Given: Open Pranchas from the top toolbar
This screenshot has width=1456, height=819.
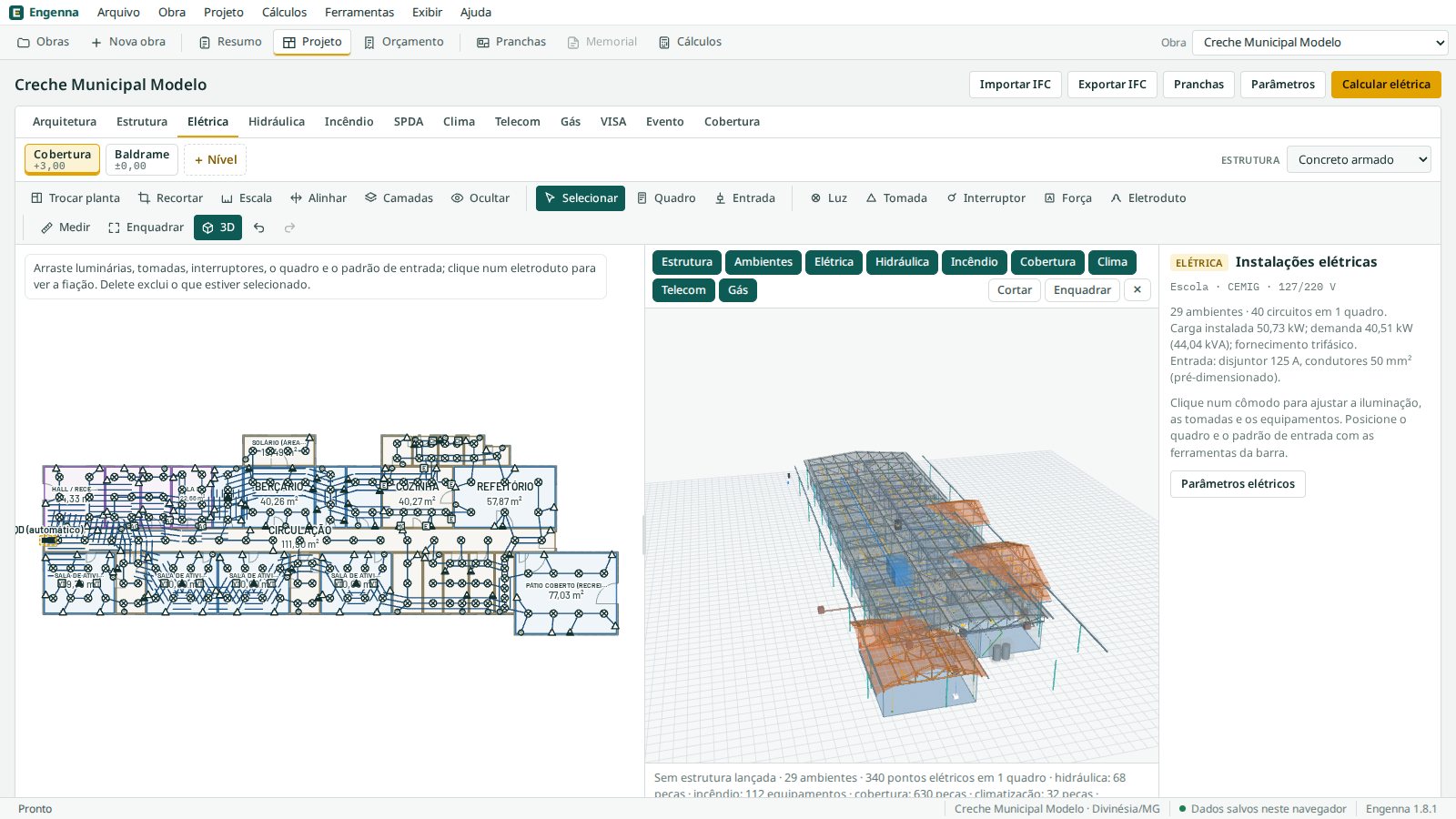Looking at the screenshot, I should (x=511, y=42).
